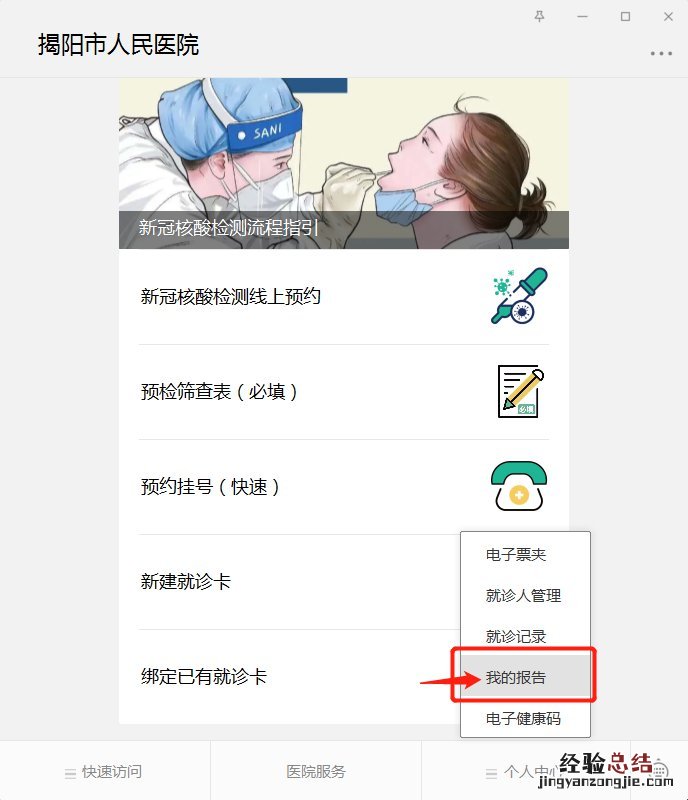
Task: Pin the window with the pushpin icon
Action: [x=539, y=16]
